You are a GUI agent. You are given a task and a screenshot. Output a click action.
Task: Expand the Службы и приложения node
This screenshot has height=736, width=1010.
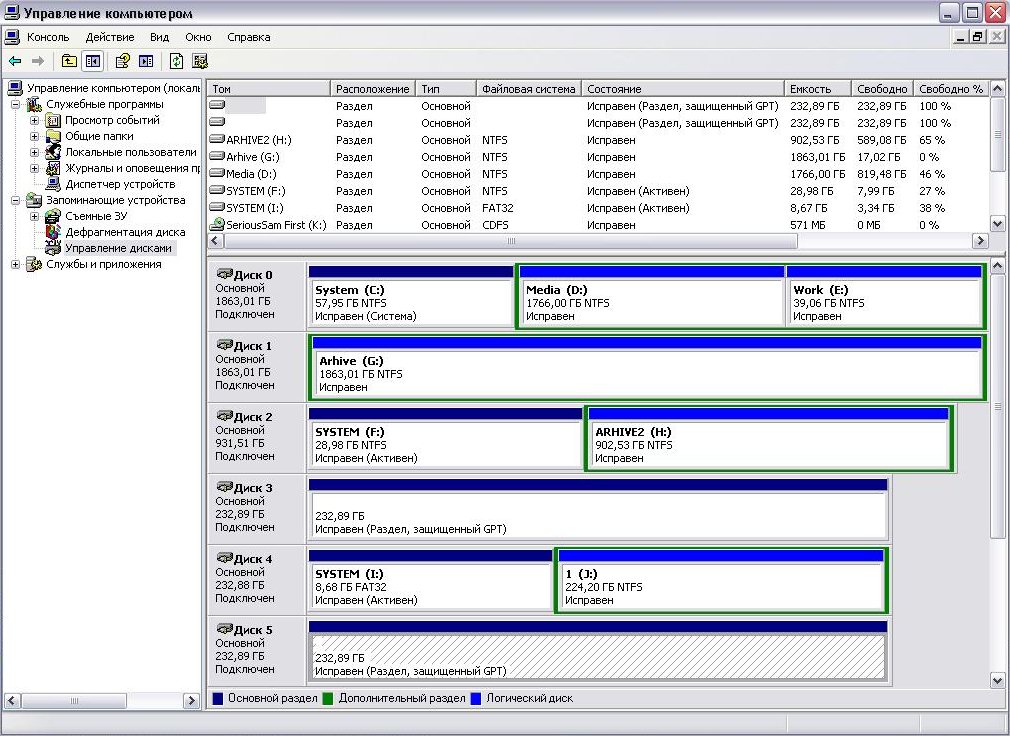tap(15, 264)
